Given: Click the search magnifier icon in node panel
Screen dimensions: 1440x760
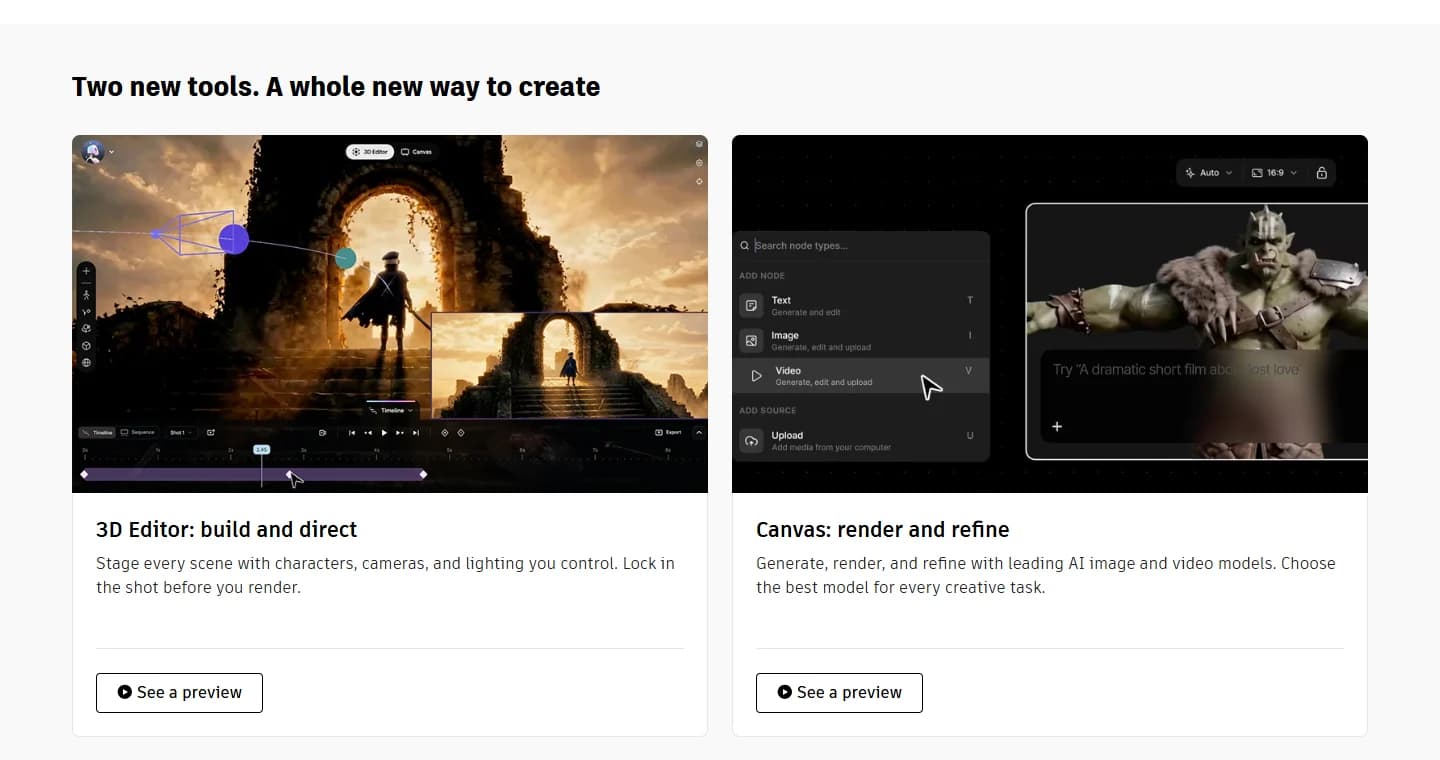Looking at the screenshot, I should pyautogui.click(x=745, y=245).
